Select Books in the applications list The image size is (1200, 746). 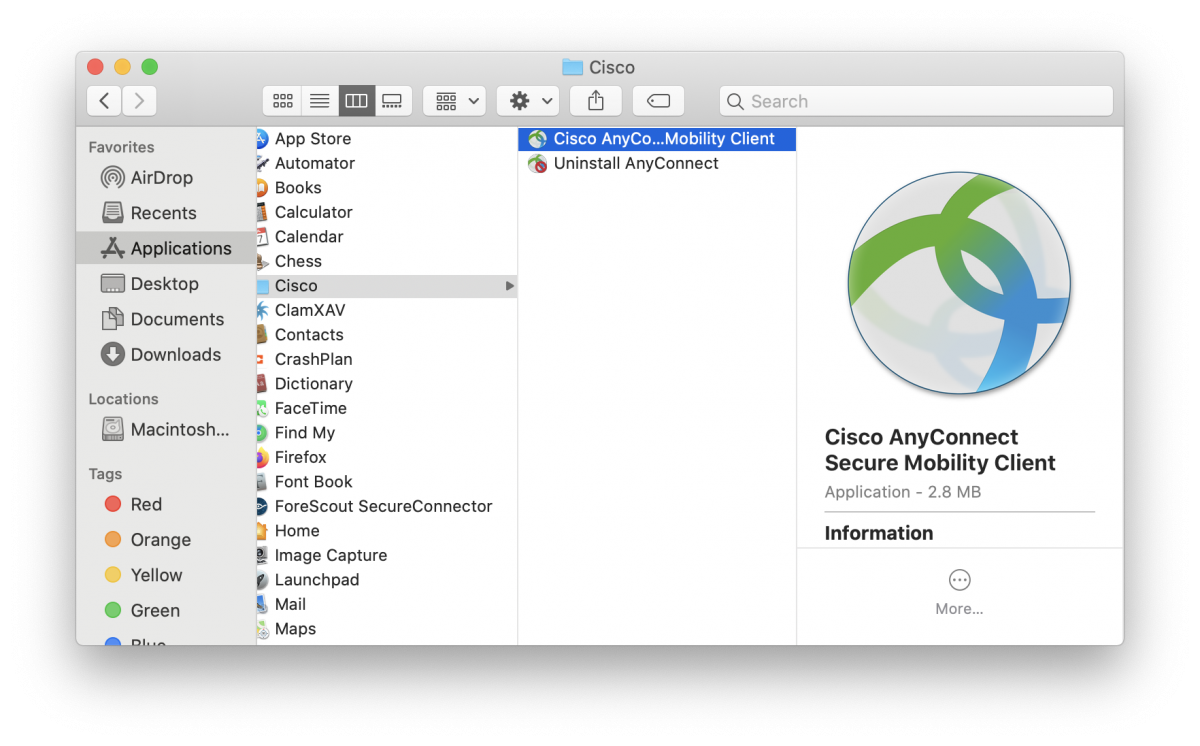click(x=387, y=188)
